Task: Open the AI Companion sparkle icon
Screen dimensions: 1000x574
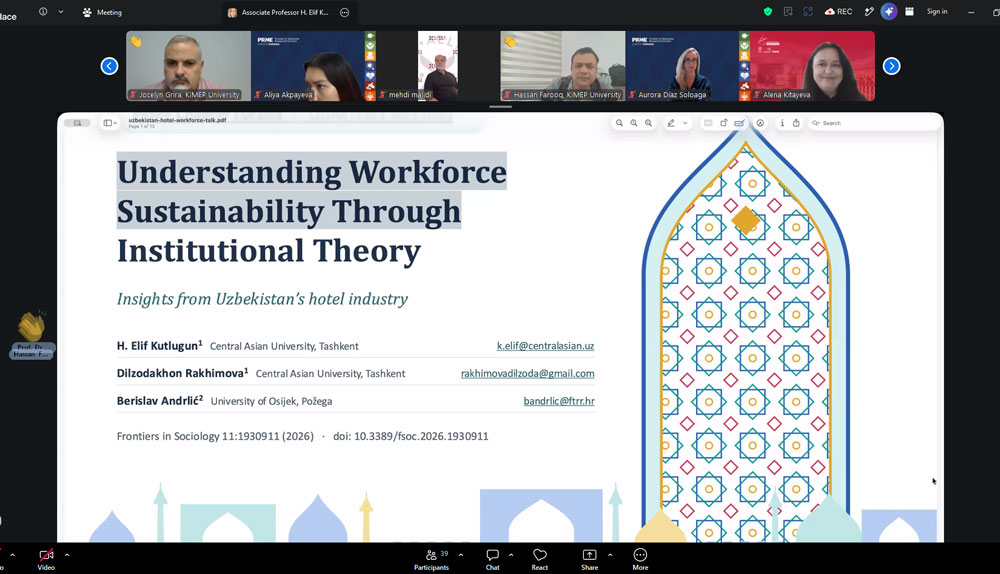Action: [x=888, y=11]
